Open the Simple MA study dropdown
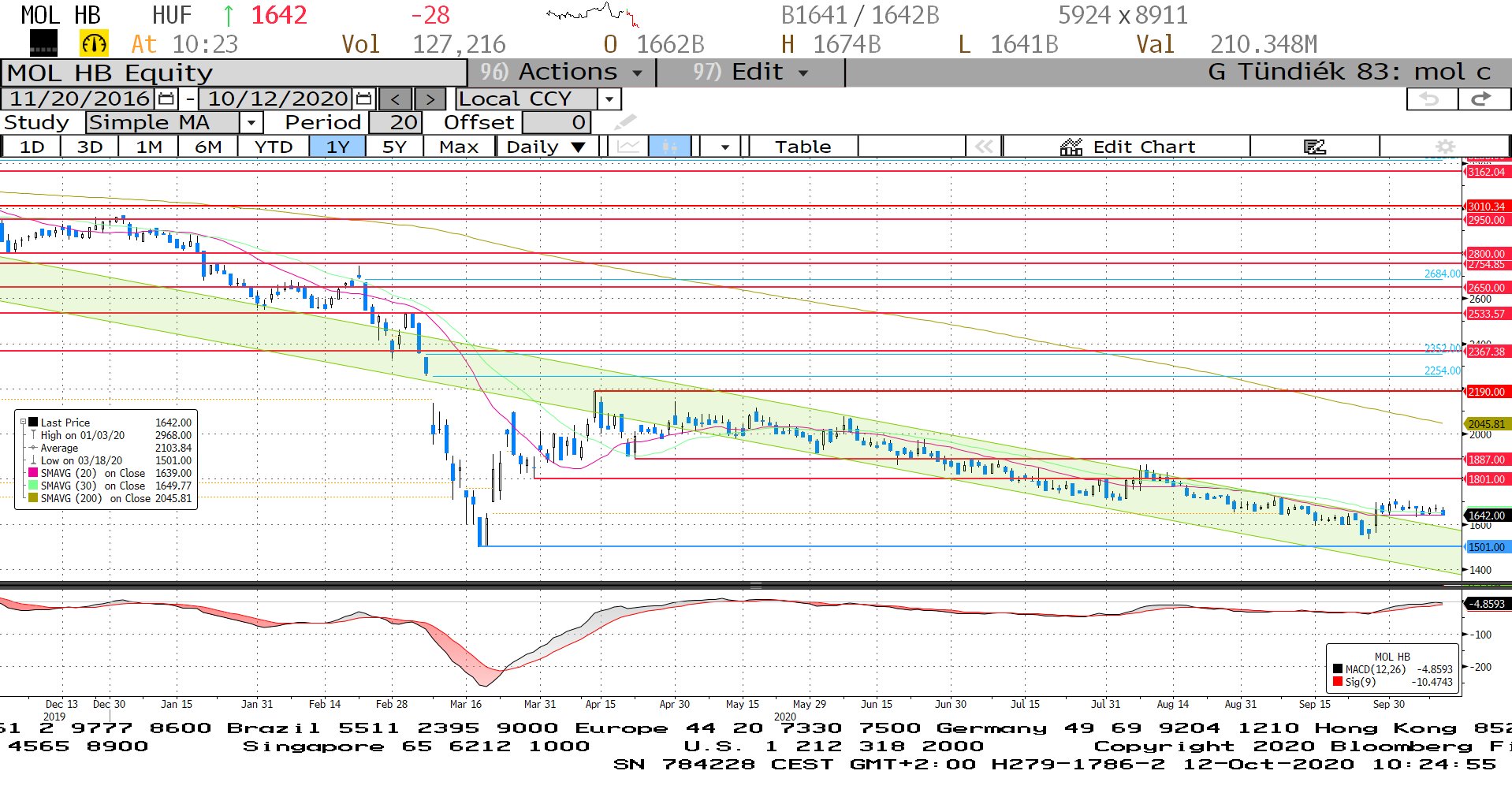 251,123
